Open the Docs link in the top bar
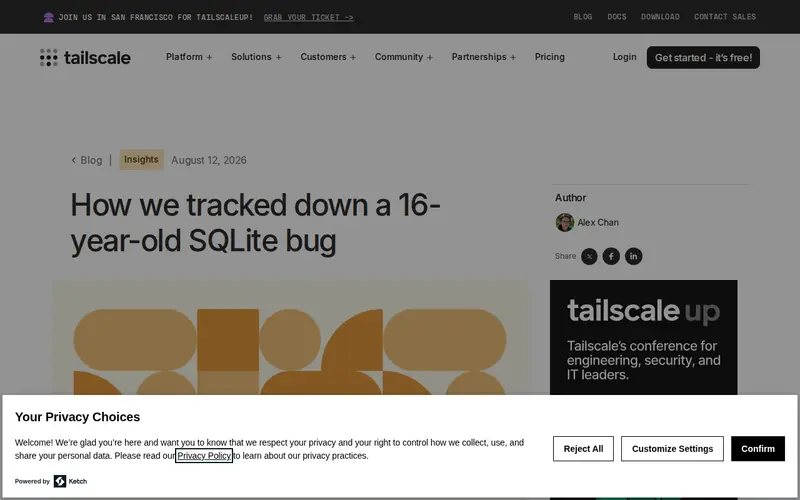Viewport: 800px width, 500px height. [616, 17]
